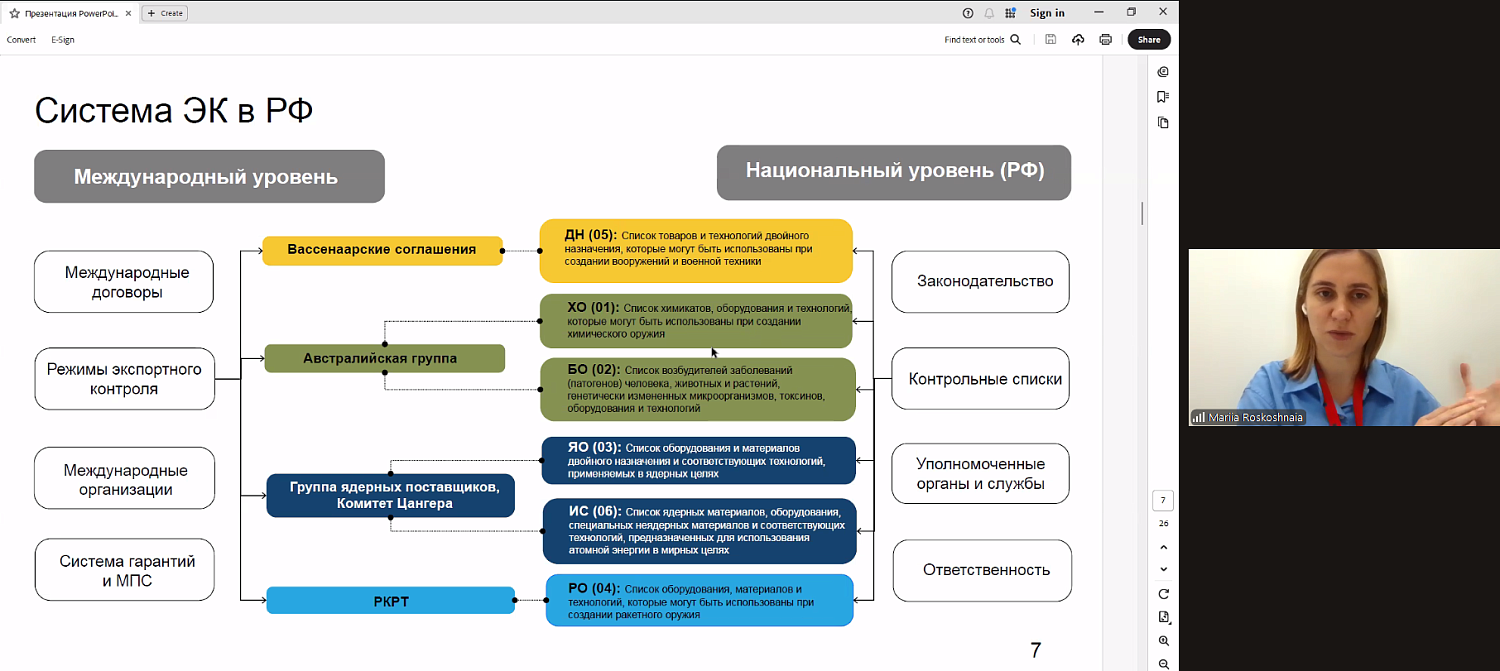Screen dimensions: 1500x671
Task: Open the Convert menu
Action: tap(21, 39)
